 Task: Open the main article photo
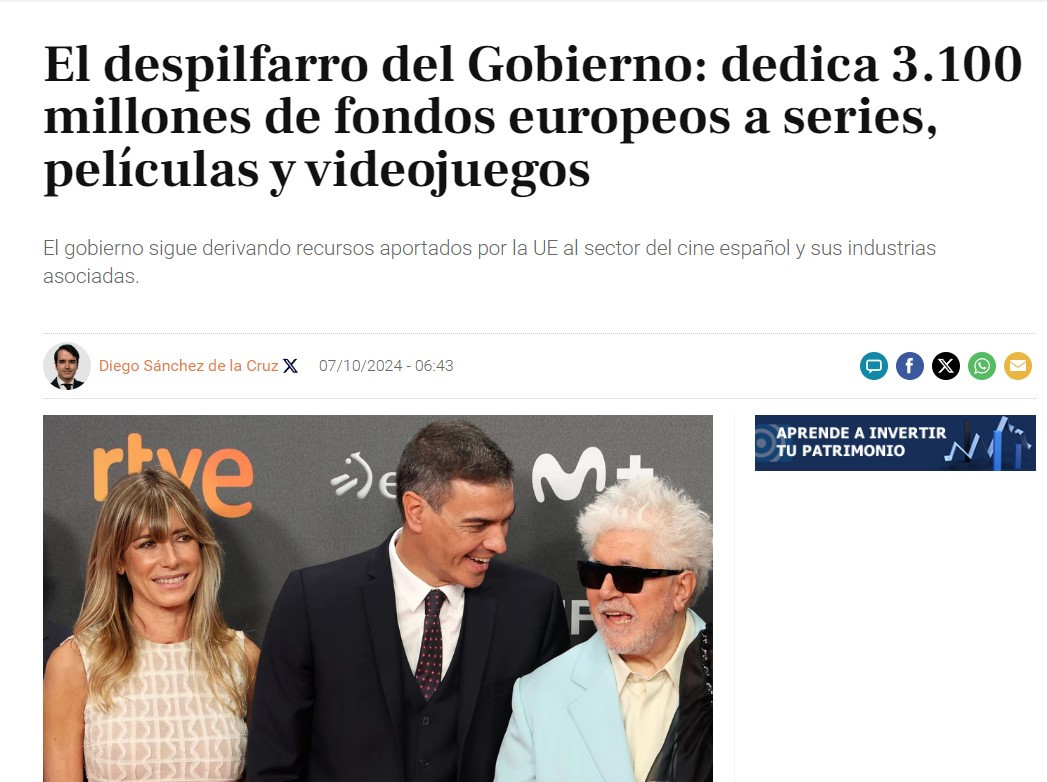[x=378, y=598]
